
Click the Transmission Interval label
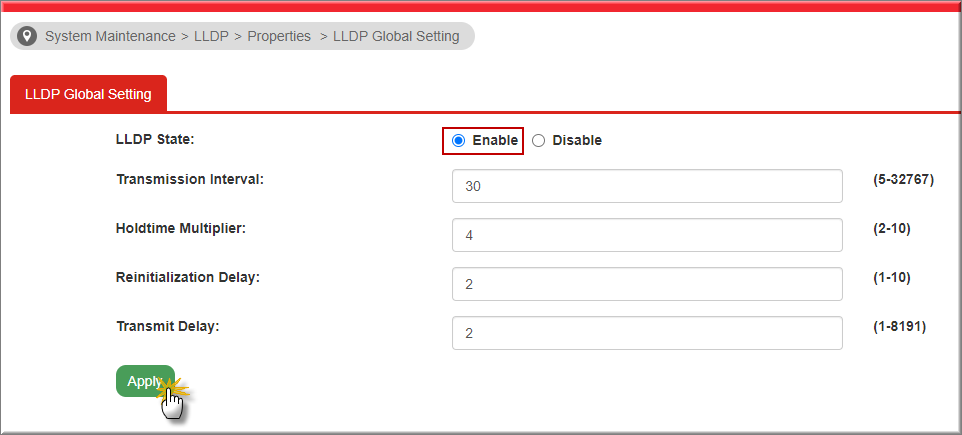pos(190,180)
